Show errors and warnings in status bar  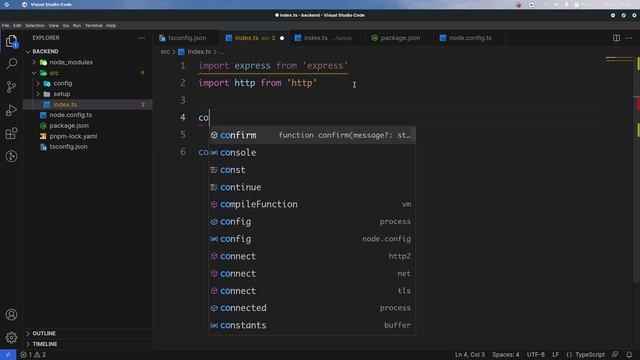(33, 355)
